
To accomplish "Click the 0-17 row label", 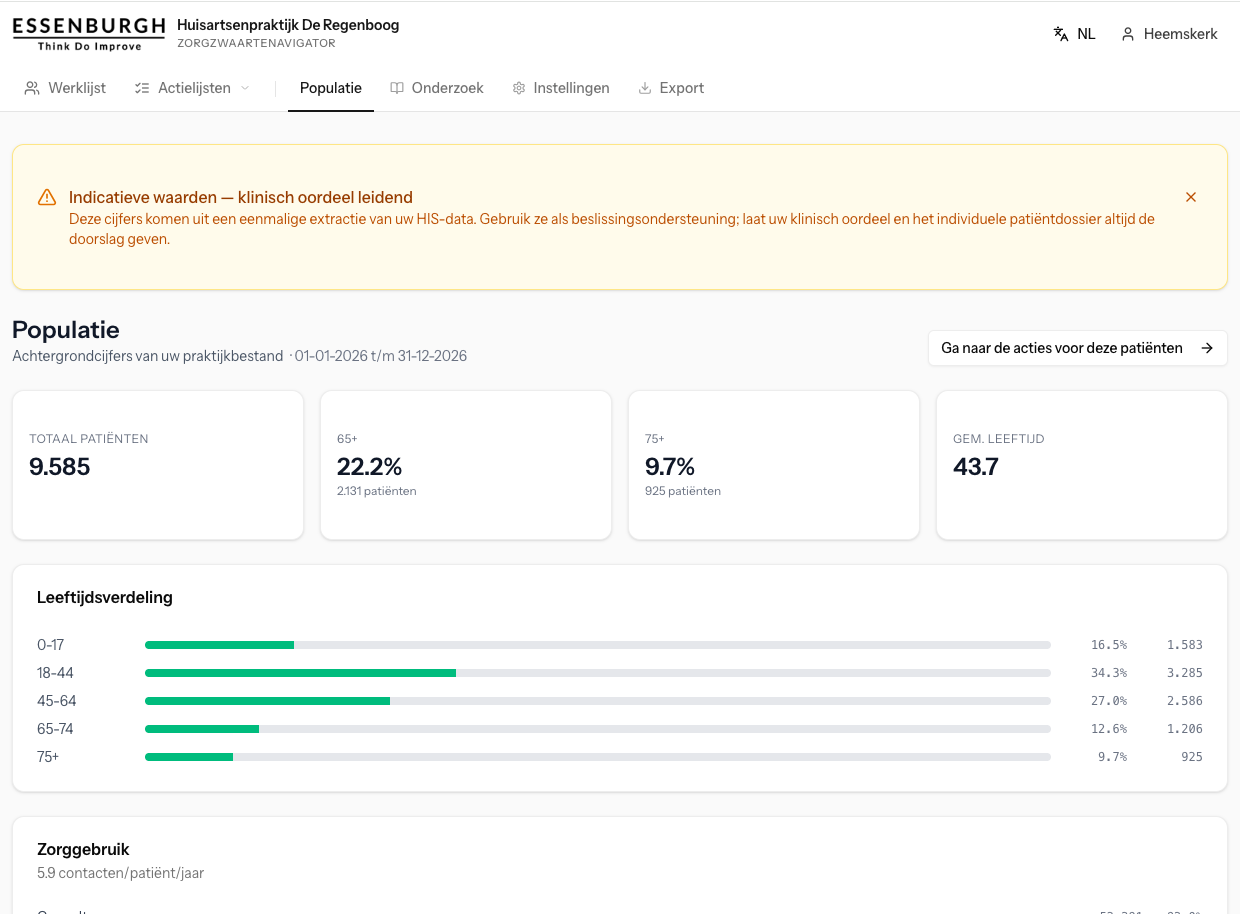I will [51, 645].
